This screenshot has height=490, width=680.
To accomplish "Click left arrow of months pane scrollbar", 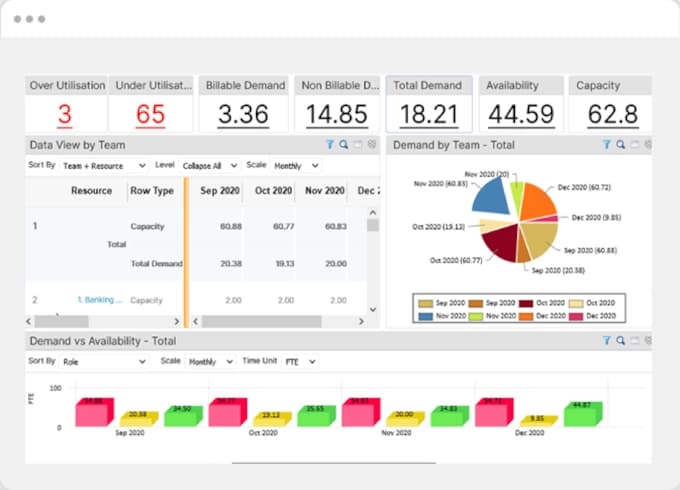I will point(196,321).
